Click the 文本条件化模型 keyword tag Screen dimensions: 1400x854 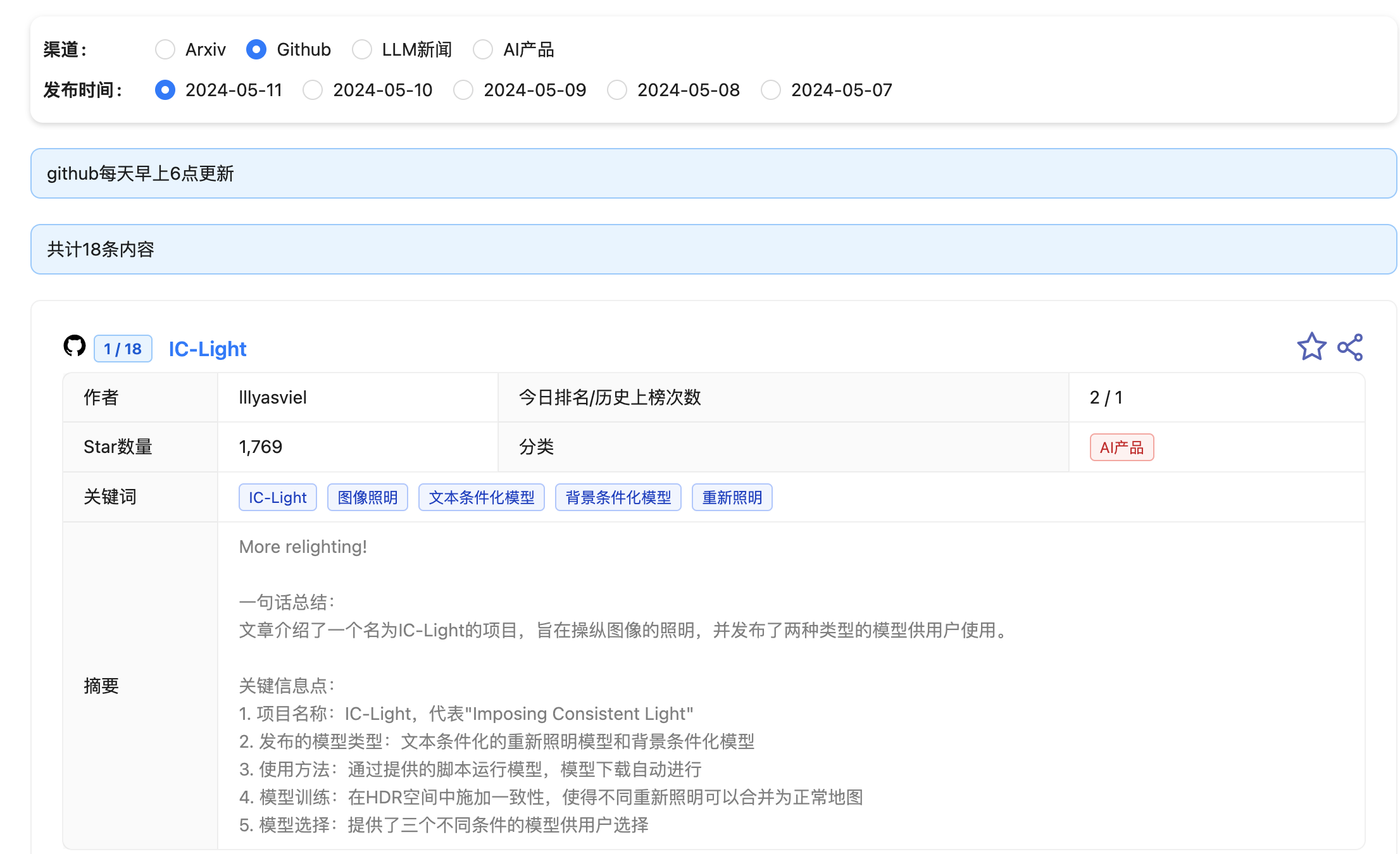coord(481,497)
